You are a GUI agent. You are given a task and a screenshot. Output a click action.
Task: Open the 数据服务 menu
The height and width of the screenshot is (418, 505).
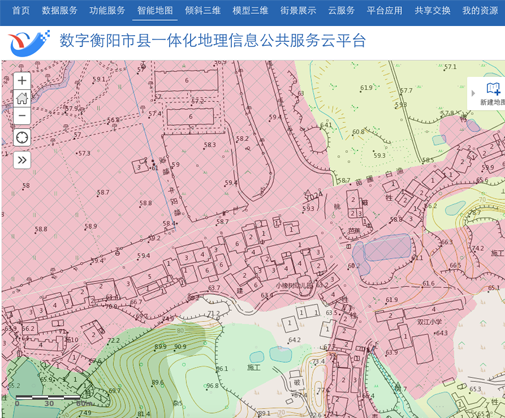(59, 11)
